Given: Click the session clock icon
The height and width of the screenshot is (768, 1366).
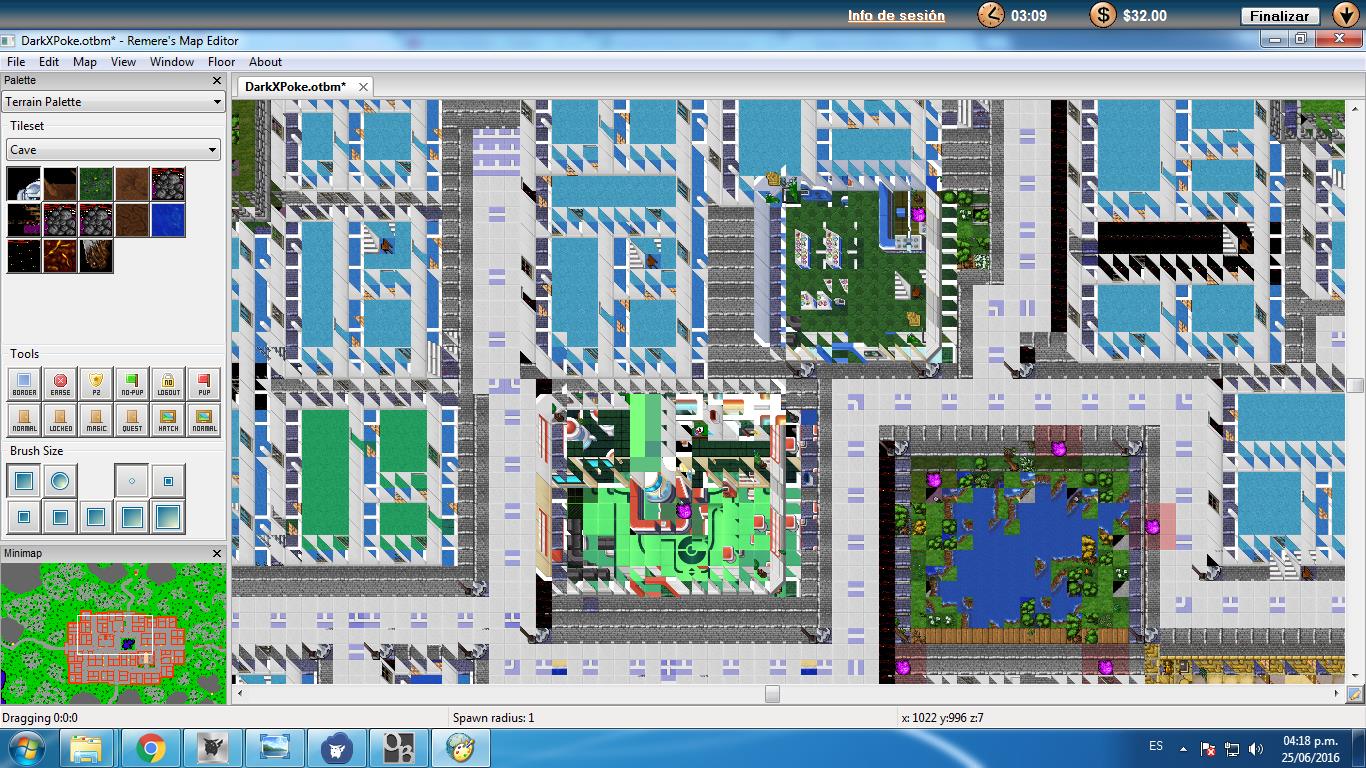Looking at the screenshot, I should (990, 15).
